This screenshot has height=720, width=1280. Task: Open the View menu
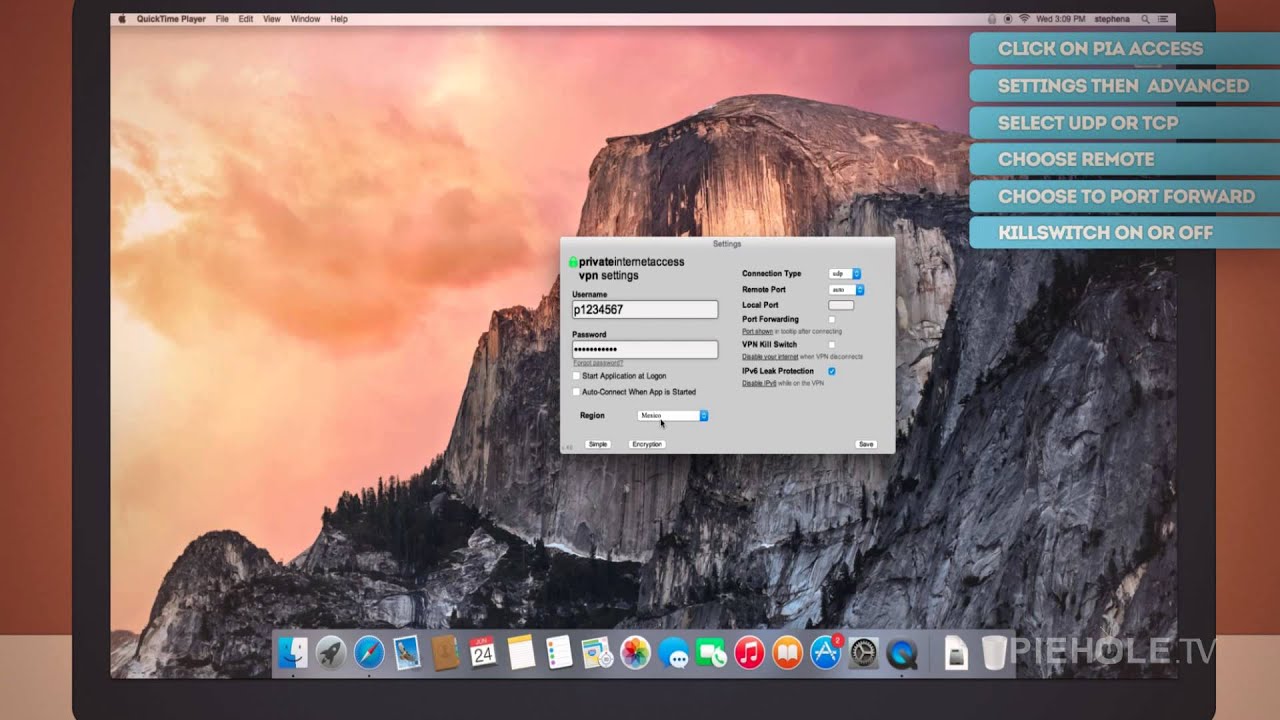[x=271, y=19]
